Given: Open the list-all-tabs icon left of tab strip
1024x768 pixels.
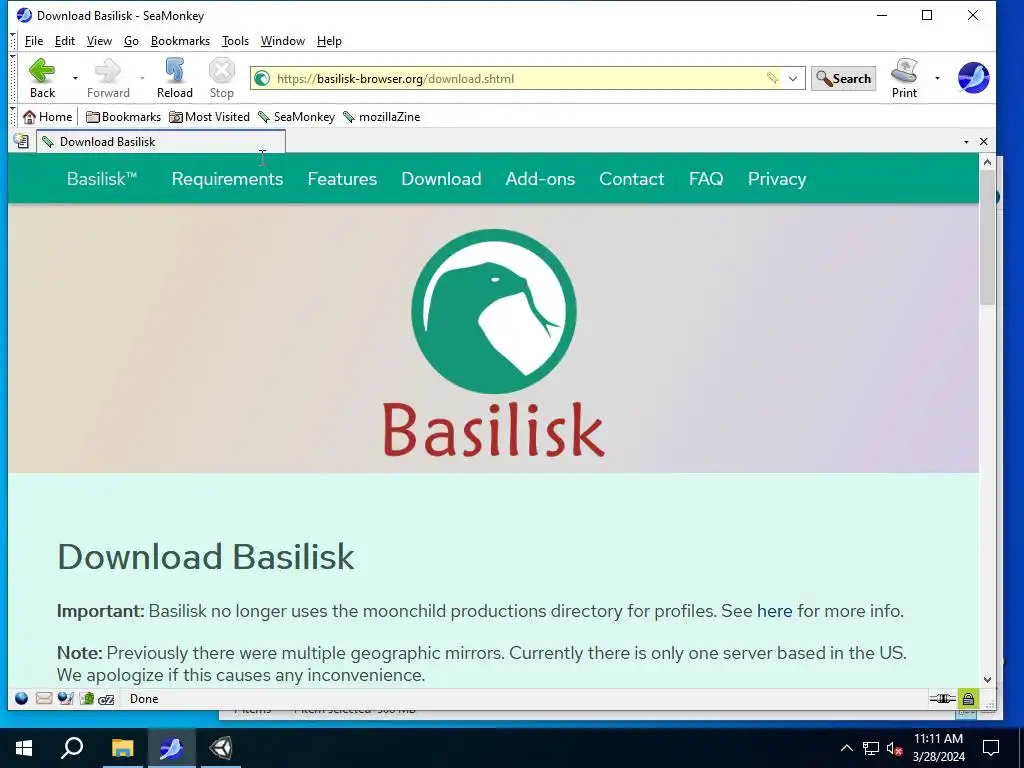Looking at the screenshot, I should (x=21, y=141).
